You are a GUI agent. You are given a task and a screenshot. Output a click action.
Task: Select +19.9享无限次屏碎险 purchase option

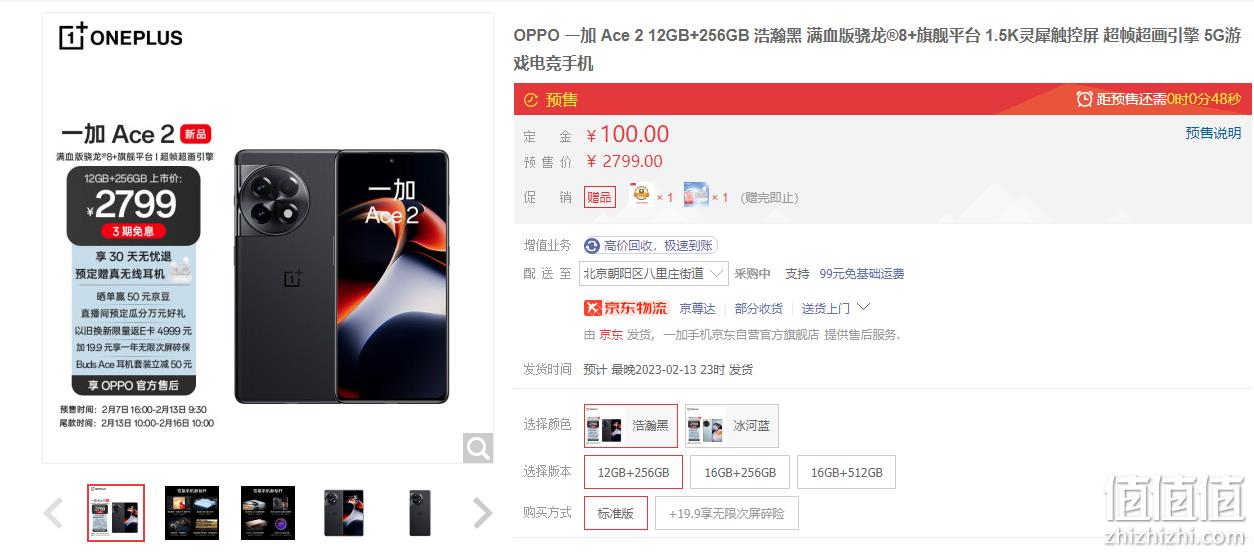(727, 513)
